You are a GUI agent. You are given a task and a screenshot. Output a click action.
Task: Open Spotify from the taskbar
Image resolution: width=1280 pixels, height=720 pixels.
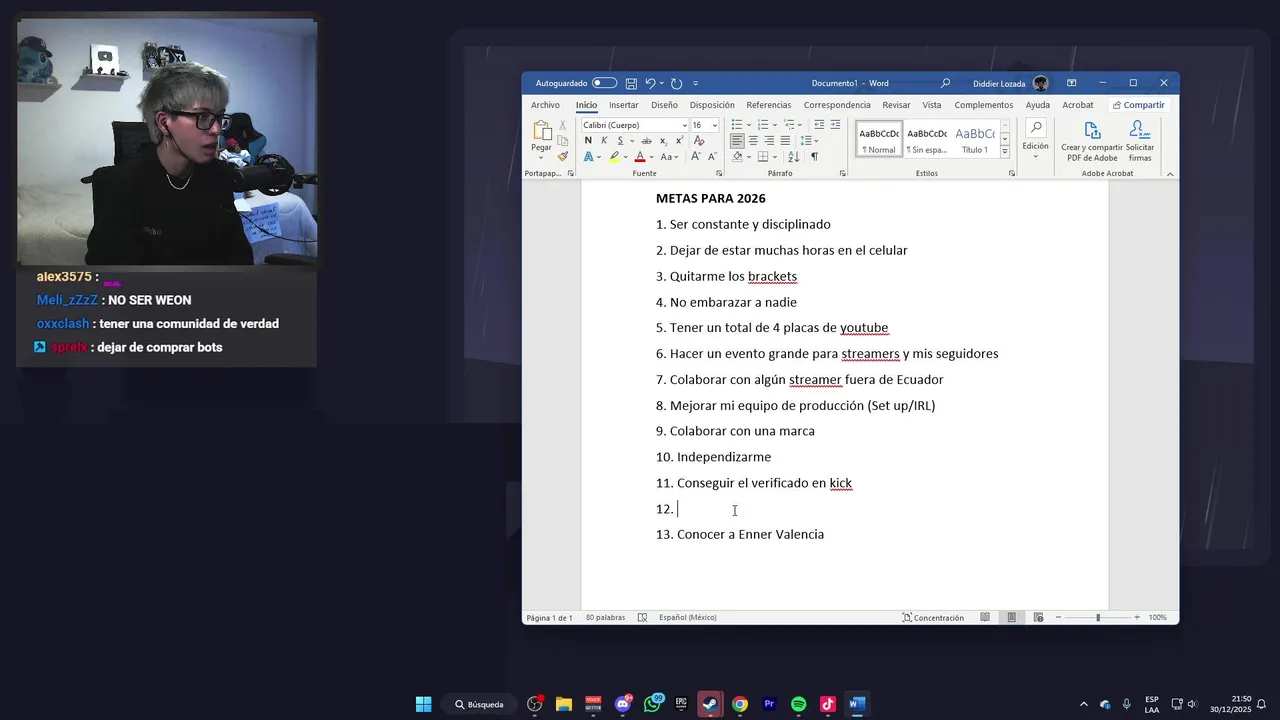pos(798,704)
